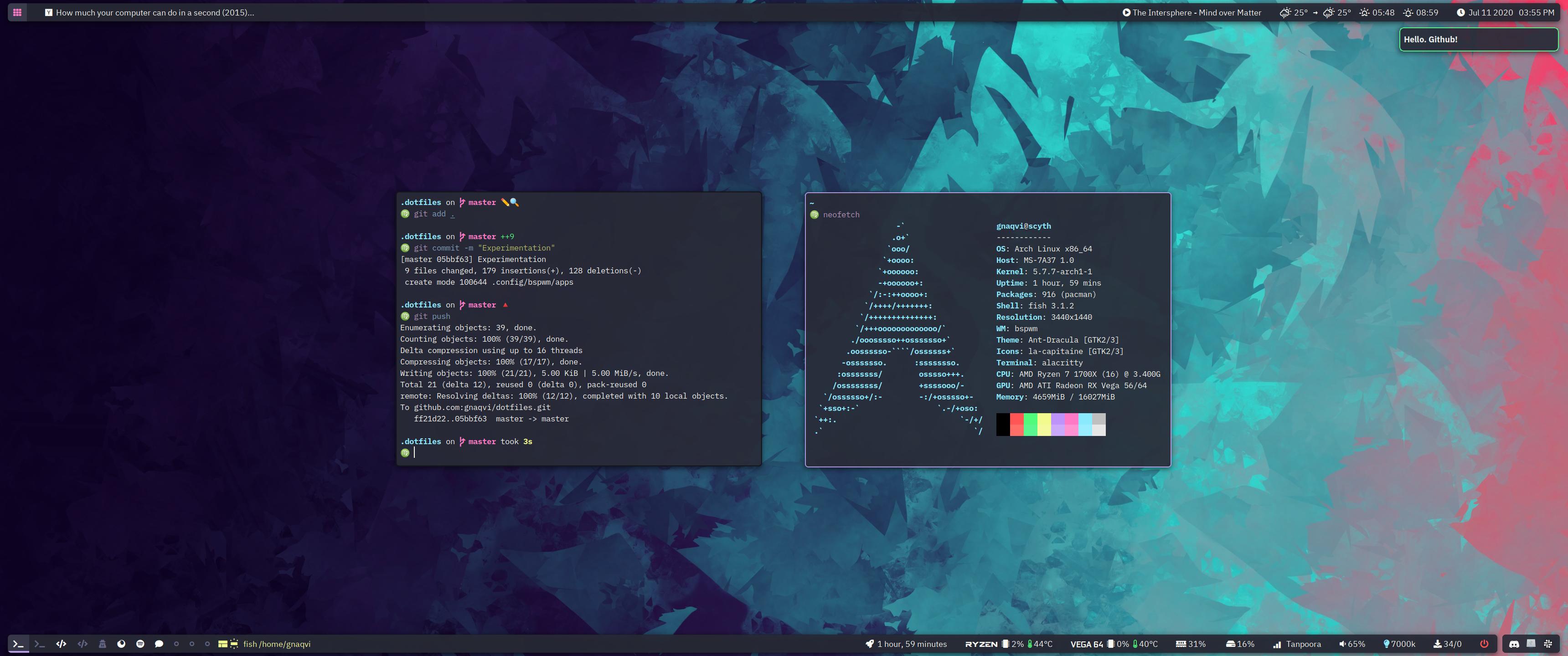
Task: Select the third empty circle workspace
Action: click(x=207, y=644)
